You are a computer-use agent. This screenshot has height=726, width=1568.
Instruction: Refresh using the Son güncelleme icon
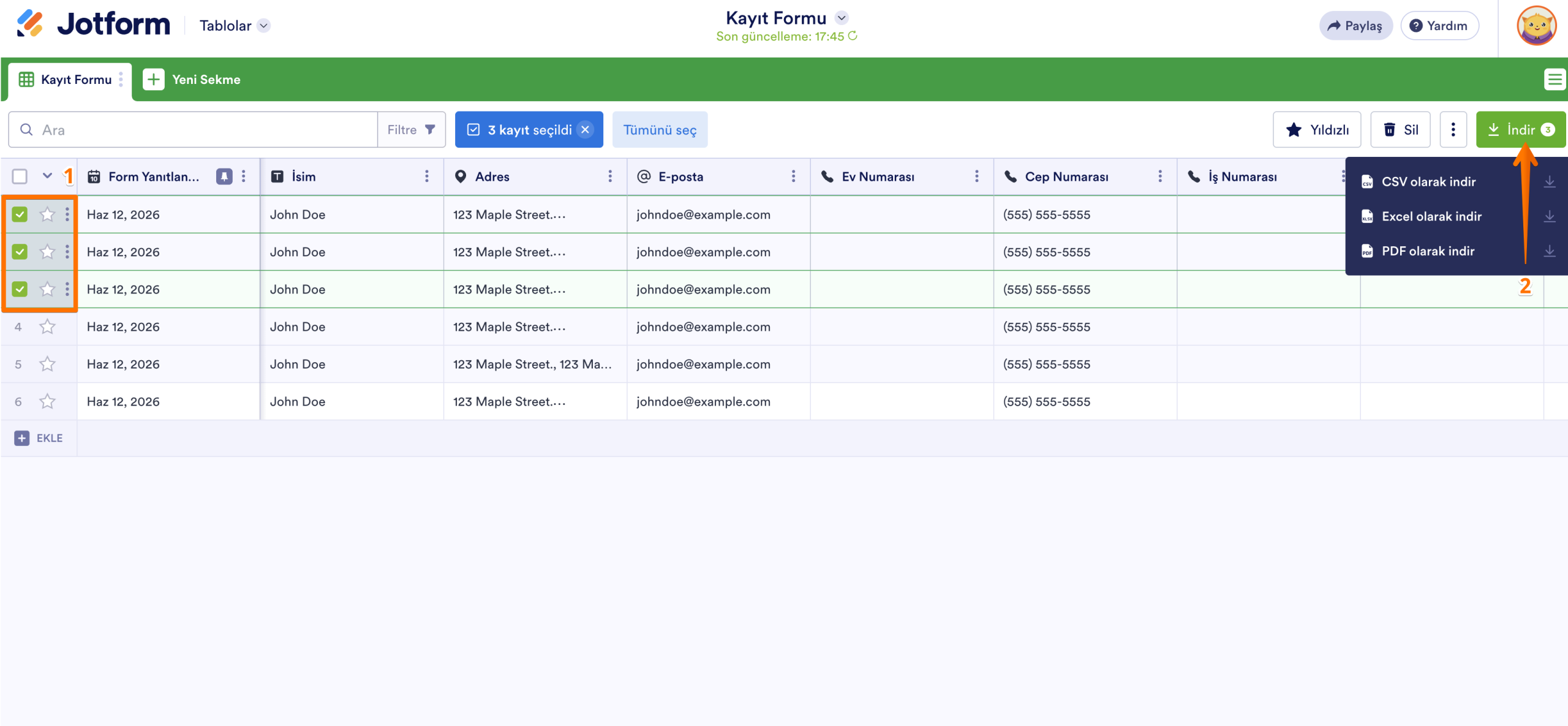point(853,36)
